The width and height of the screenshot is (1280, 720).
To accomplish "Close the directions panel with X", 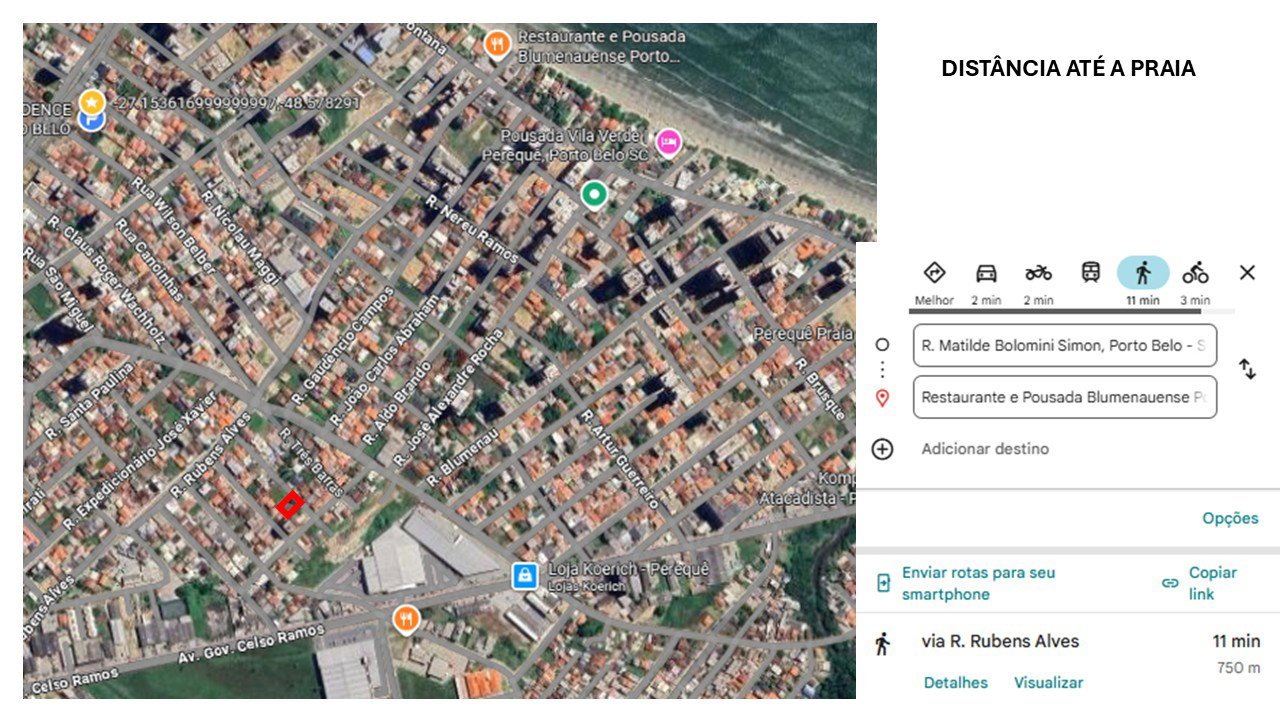I will coord(1247,272).
